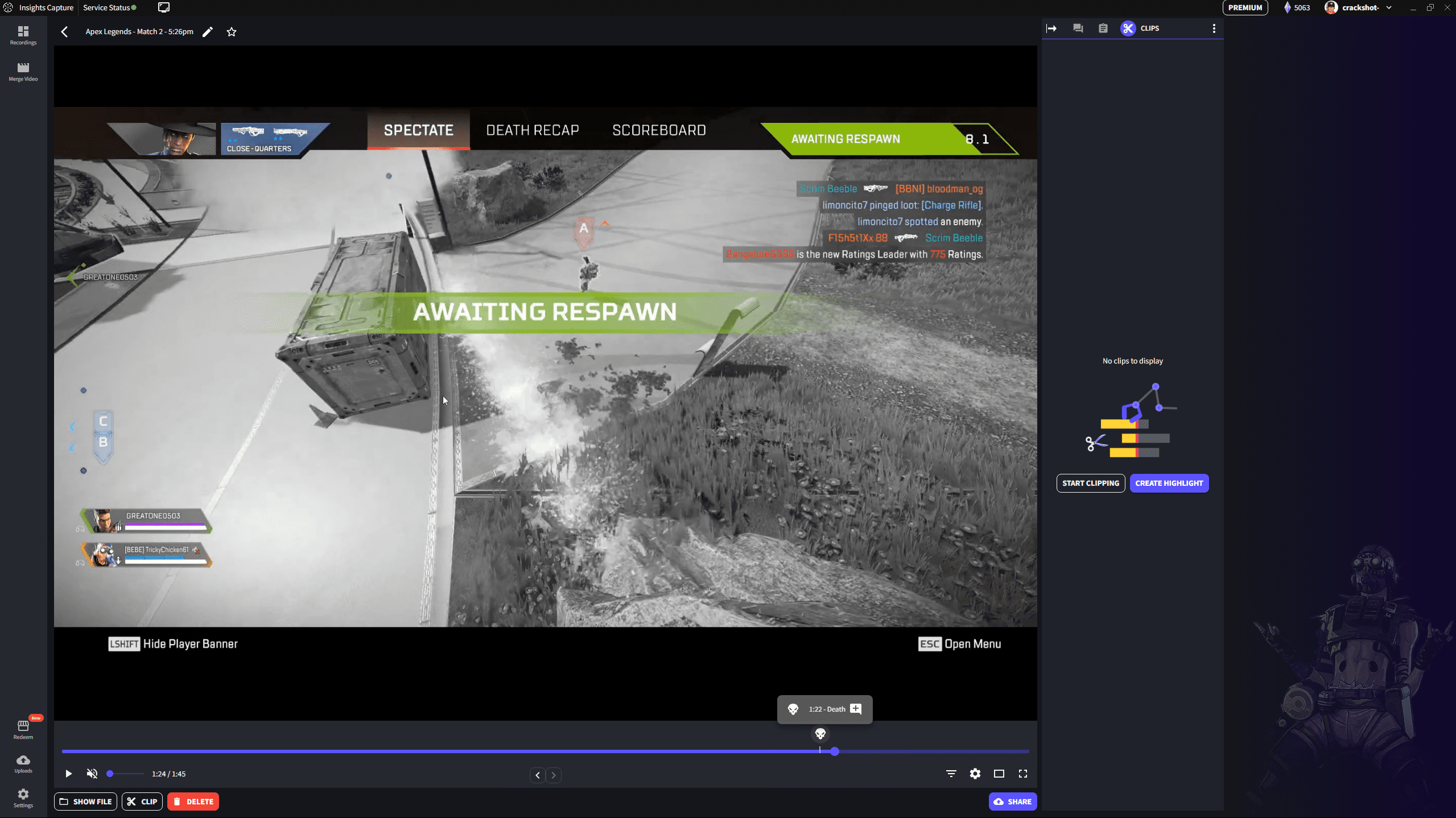This screenshot has width=1456, height=818.
Task: Collapse the right sidebar with arrow icon
Action: coord(1051,28)
